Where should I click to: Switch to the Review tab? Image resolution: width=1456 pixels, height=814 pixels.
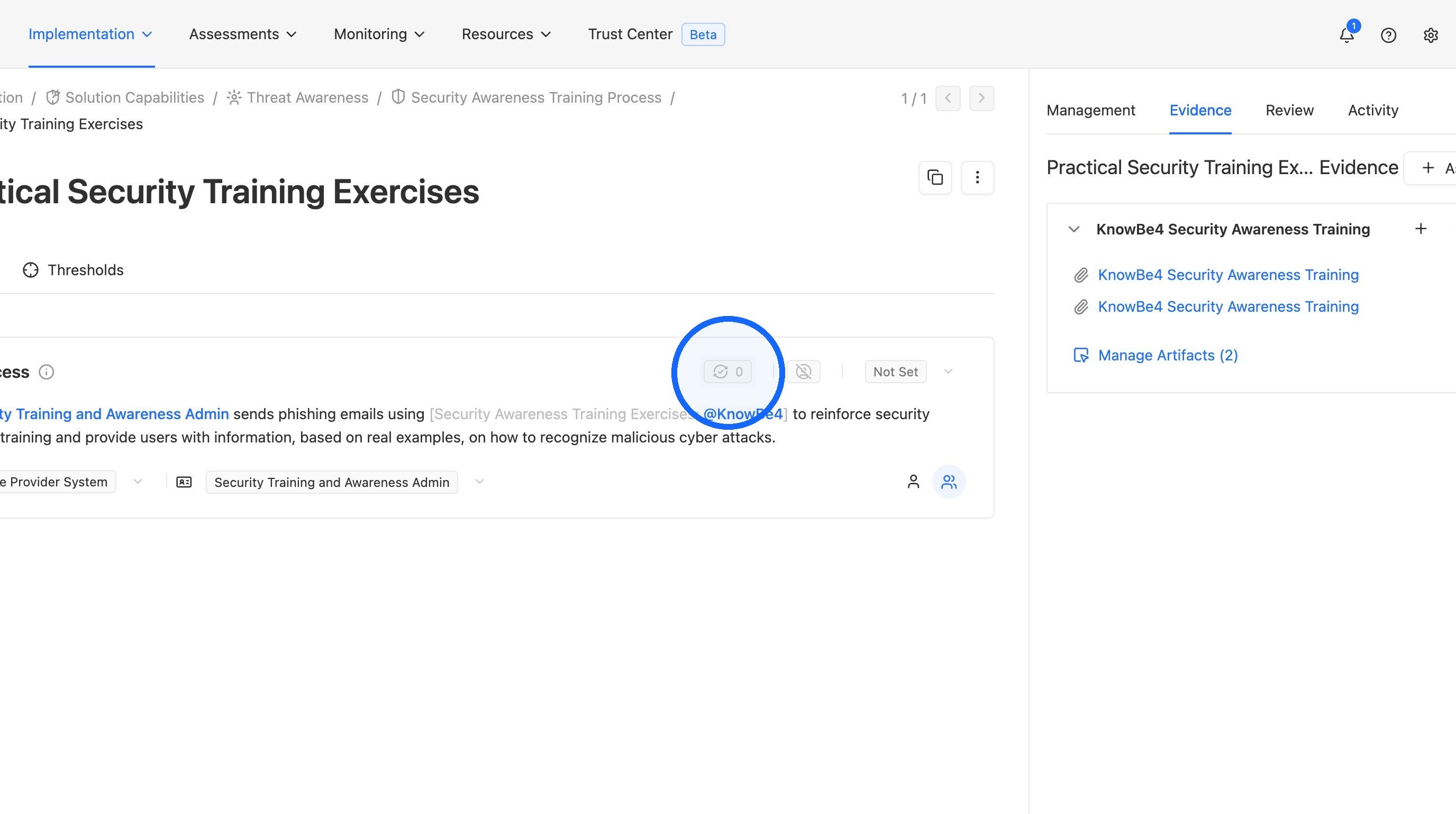tap(1289, 110)
